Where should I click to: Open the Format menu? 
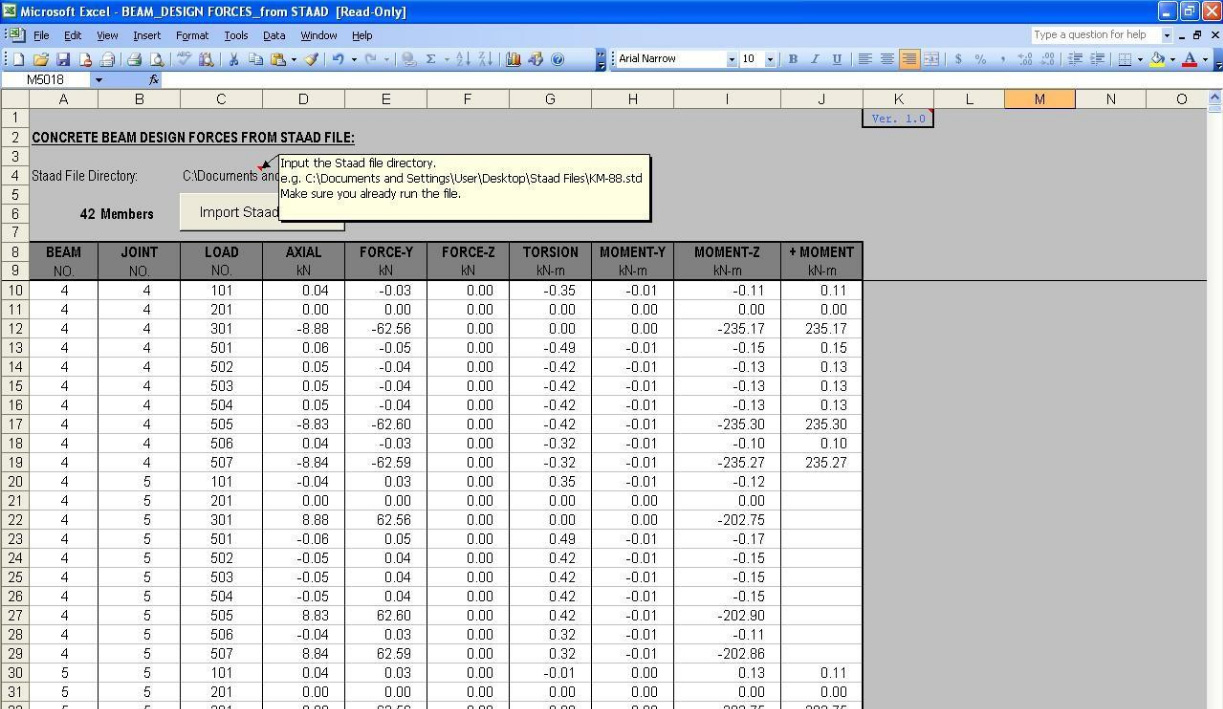[x=192, y=36]
